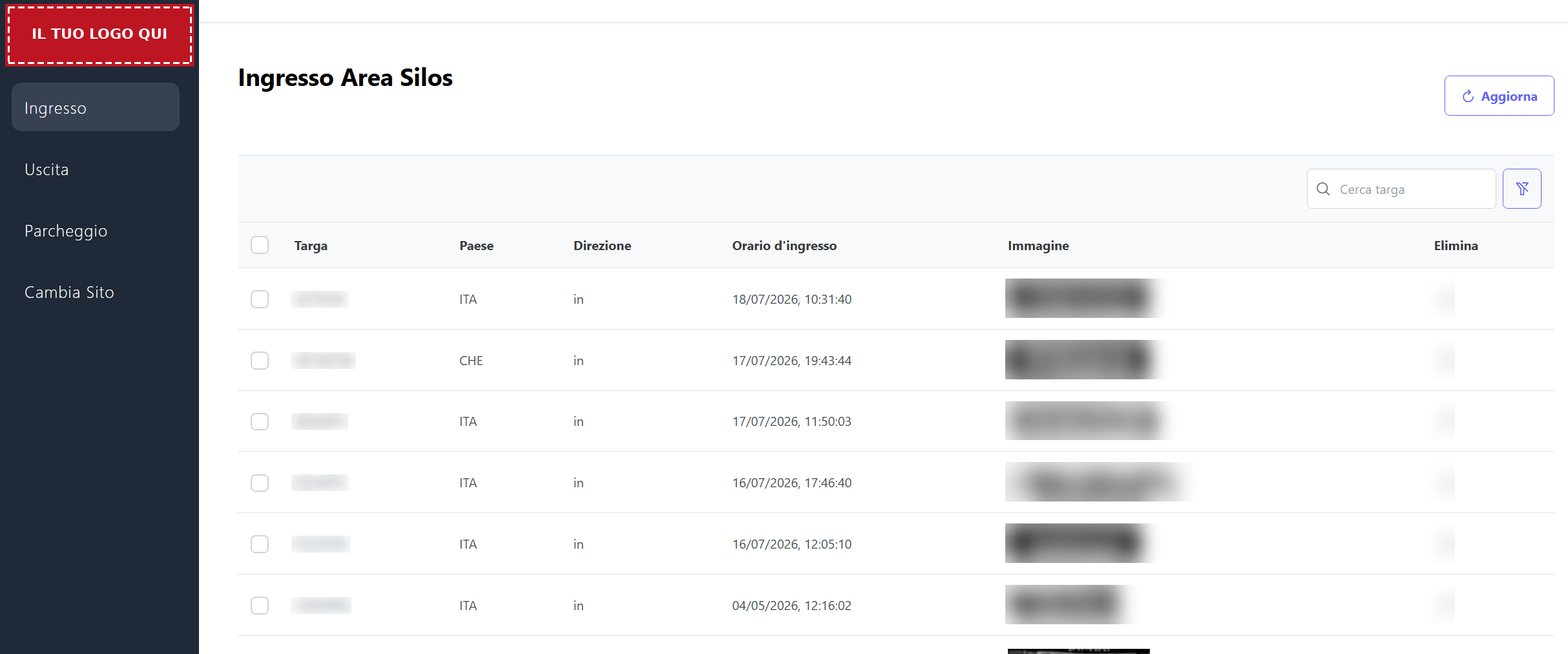Click the timestamp 17/07/2026, 19:43:44
Viewport: 1568px width, 654px height.
click(x=791, y=361)
